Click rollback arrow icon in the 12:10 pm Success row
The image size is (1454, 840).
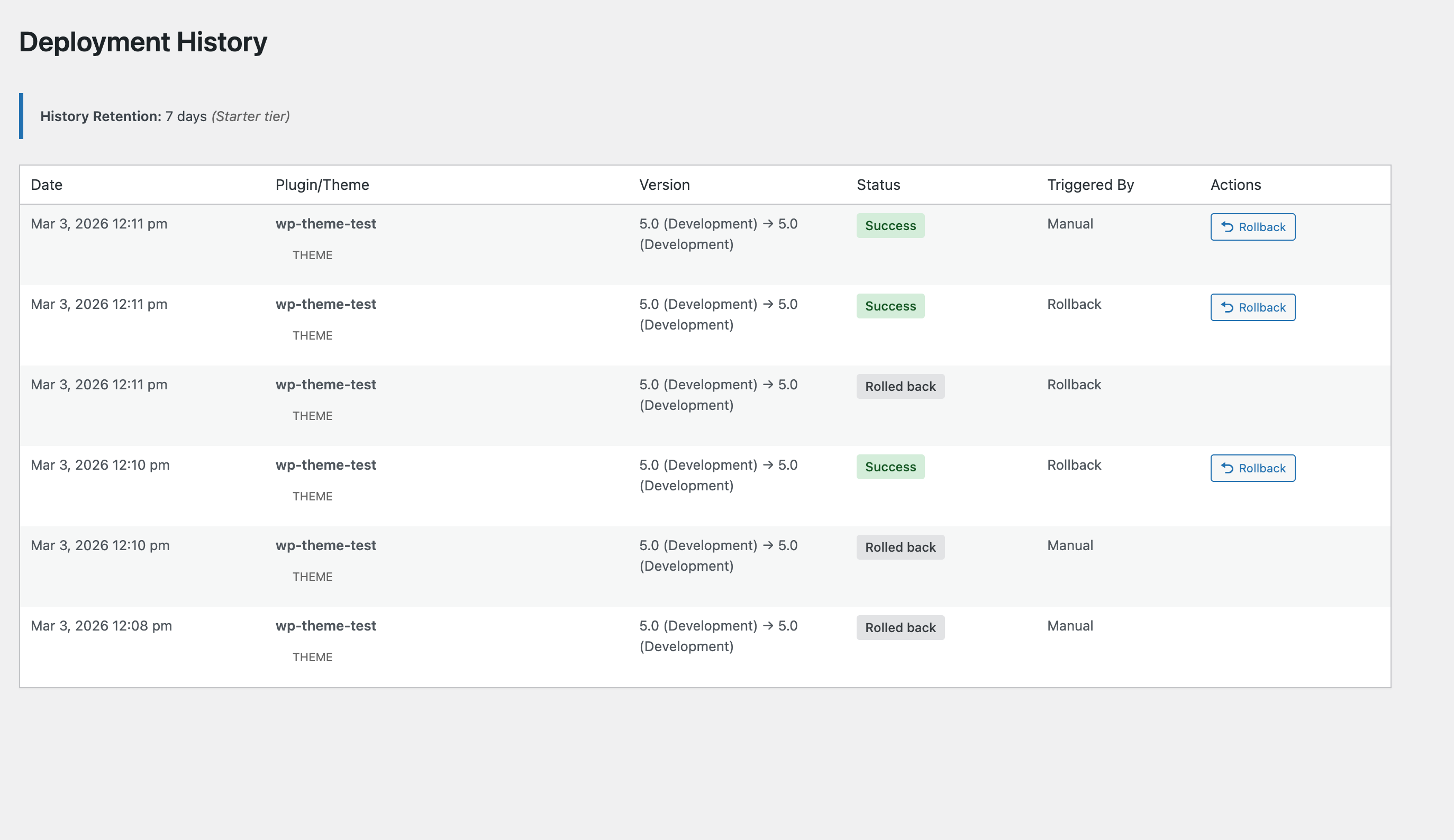[x=1227, y=469]
